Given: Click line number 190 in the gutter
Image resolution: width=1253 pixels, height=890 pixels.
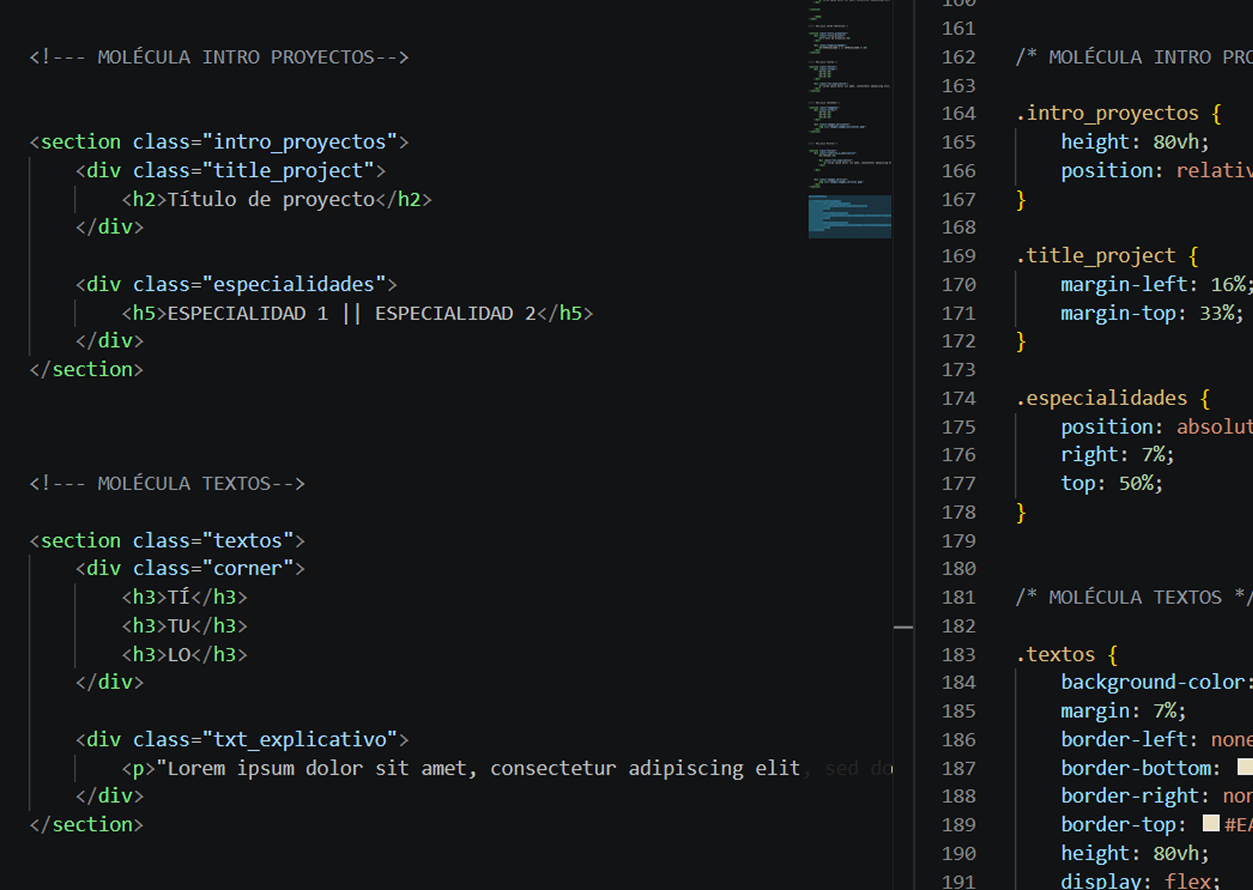Looking at the screenshot, I should [958, 853].
